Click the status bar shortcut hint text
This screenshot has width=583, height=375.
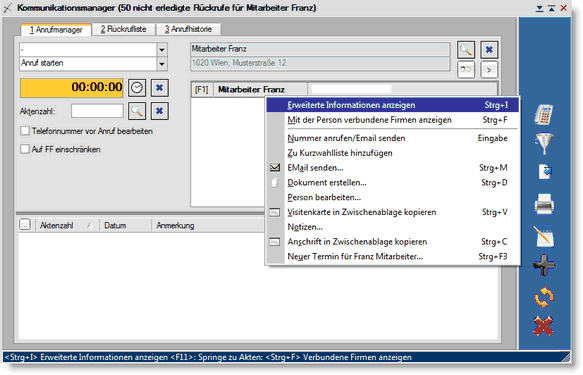[208, 357]
